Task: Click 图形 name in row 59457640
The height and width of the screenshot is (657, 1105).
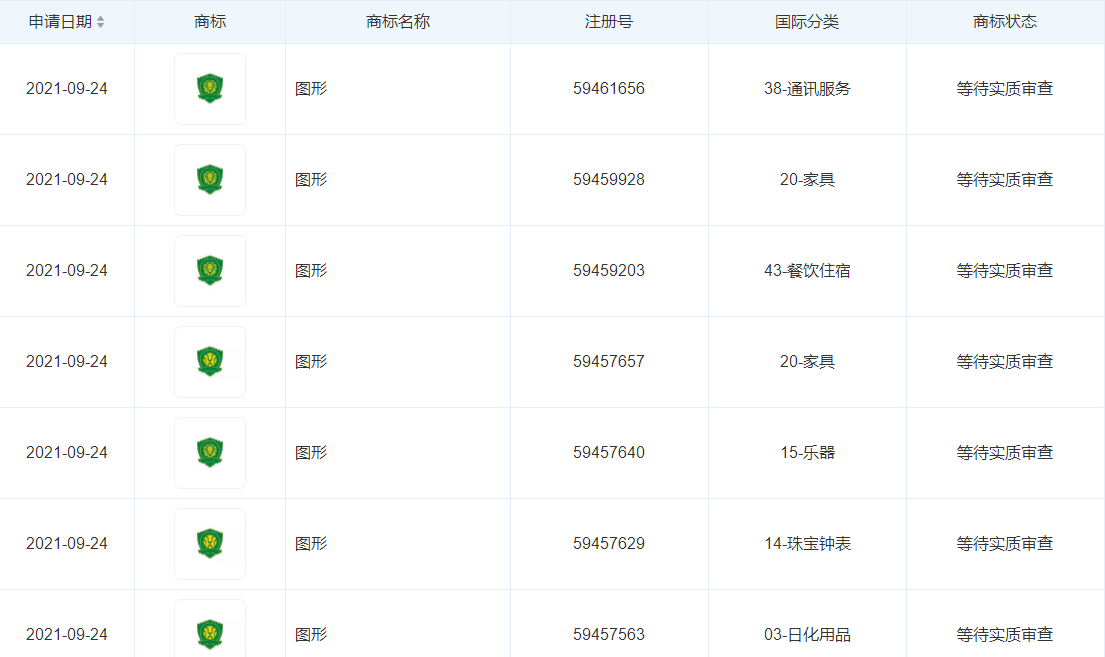Action: [311, 453]
